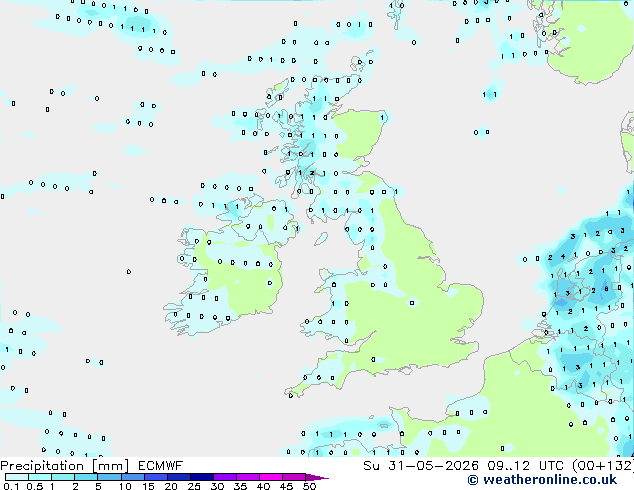Click the '10' legend scale label

(x=125, y=486)
